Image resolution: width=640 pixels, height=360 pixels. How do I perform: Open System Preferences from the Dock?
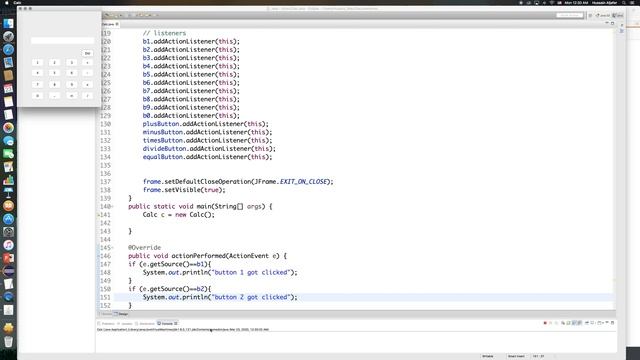point(8,232)
